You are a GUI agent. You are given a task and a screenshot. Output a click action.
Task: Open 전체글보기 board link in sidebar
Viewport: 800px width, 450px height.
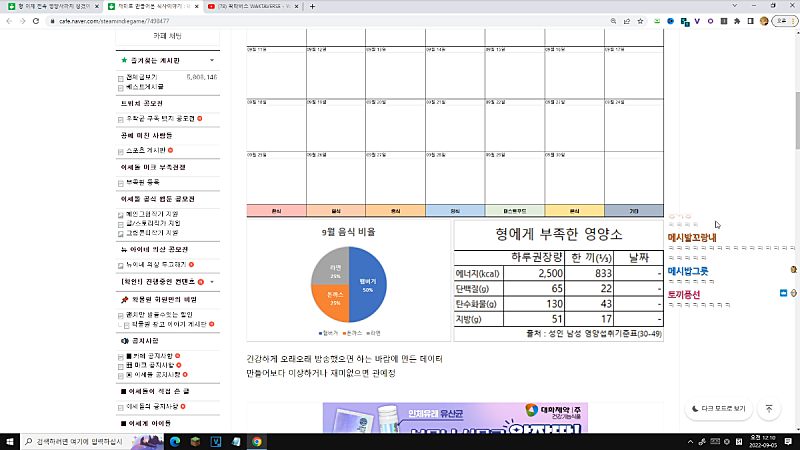tap(142, 77)
